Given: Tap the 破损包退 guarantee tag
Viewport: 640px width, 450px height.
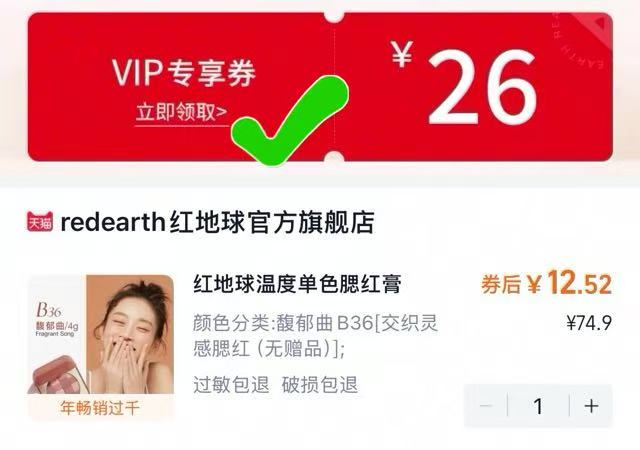Looking at the screenshot, I should pos(320,385).
